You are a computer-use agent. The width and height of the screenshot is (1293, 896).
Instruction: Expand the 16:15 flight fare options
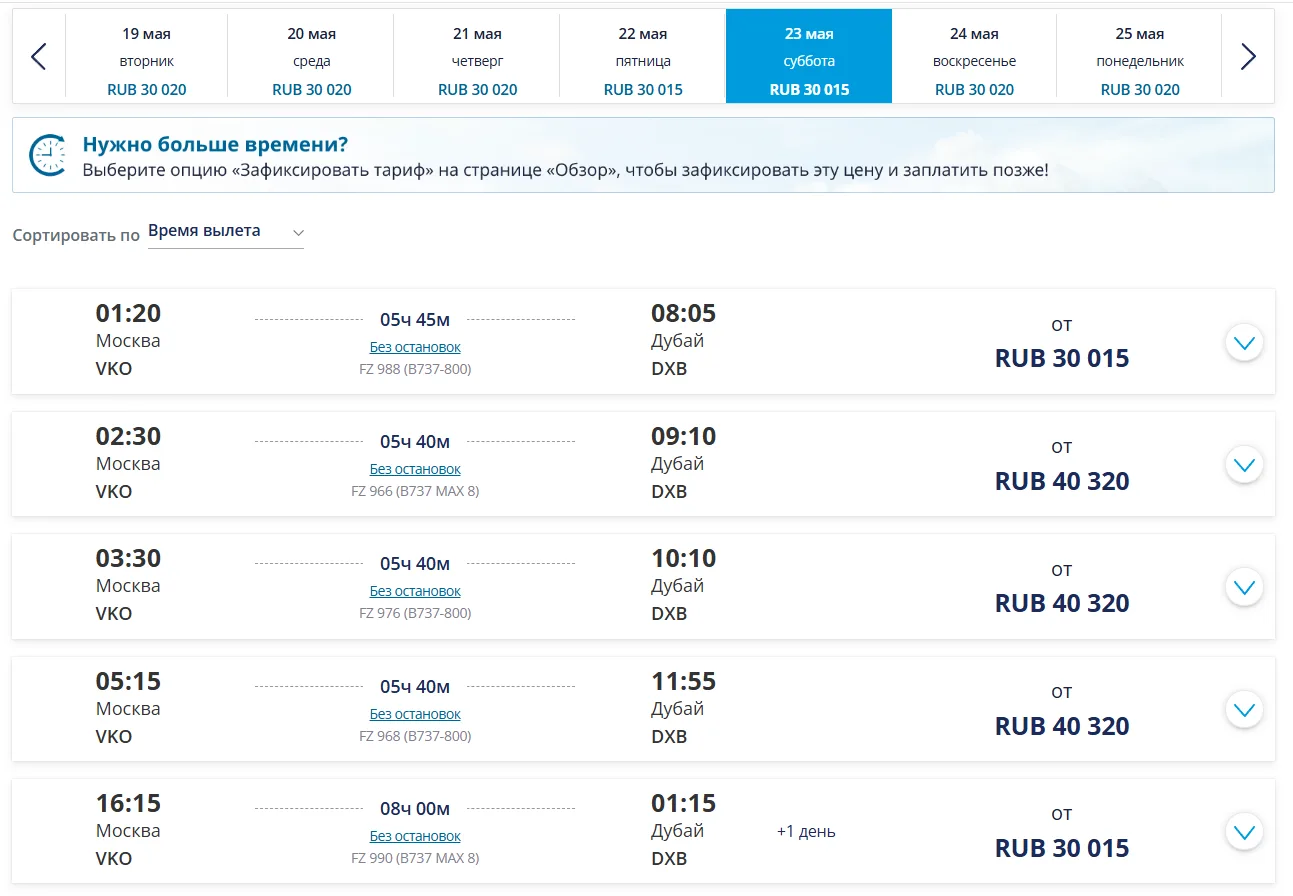1244,832
